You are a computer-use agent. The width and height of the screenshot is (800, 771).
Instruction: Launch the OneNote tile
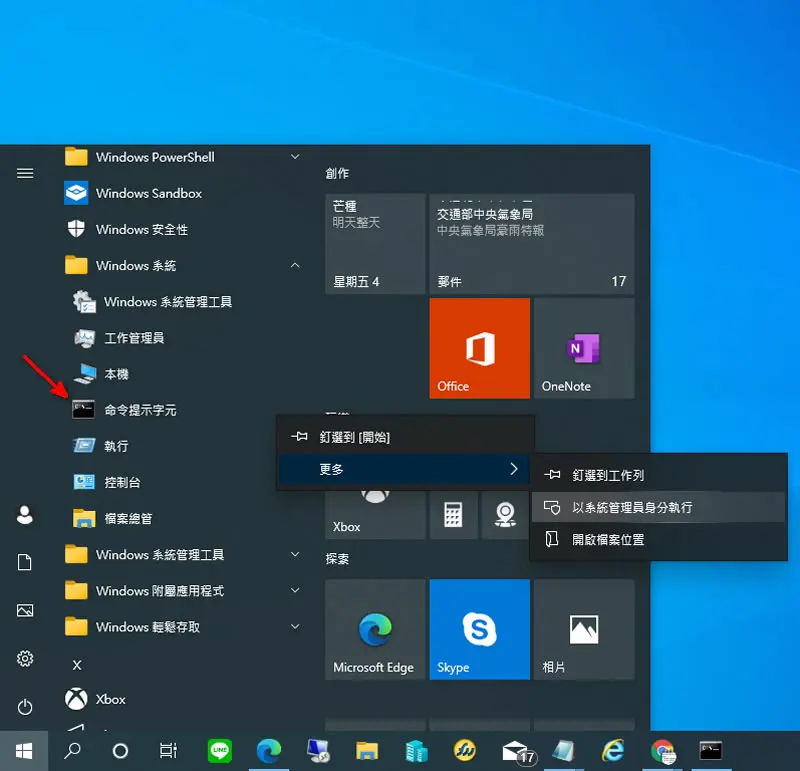pyautogui.click(x=584, y=348)
